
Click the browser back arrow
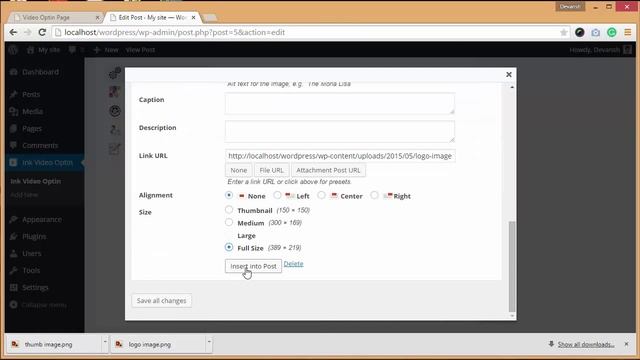tap(13, 32)
